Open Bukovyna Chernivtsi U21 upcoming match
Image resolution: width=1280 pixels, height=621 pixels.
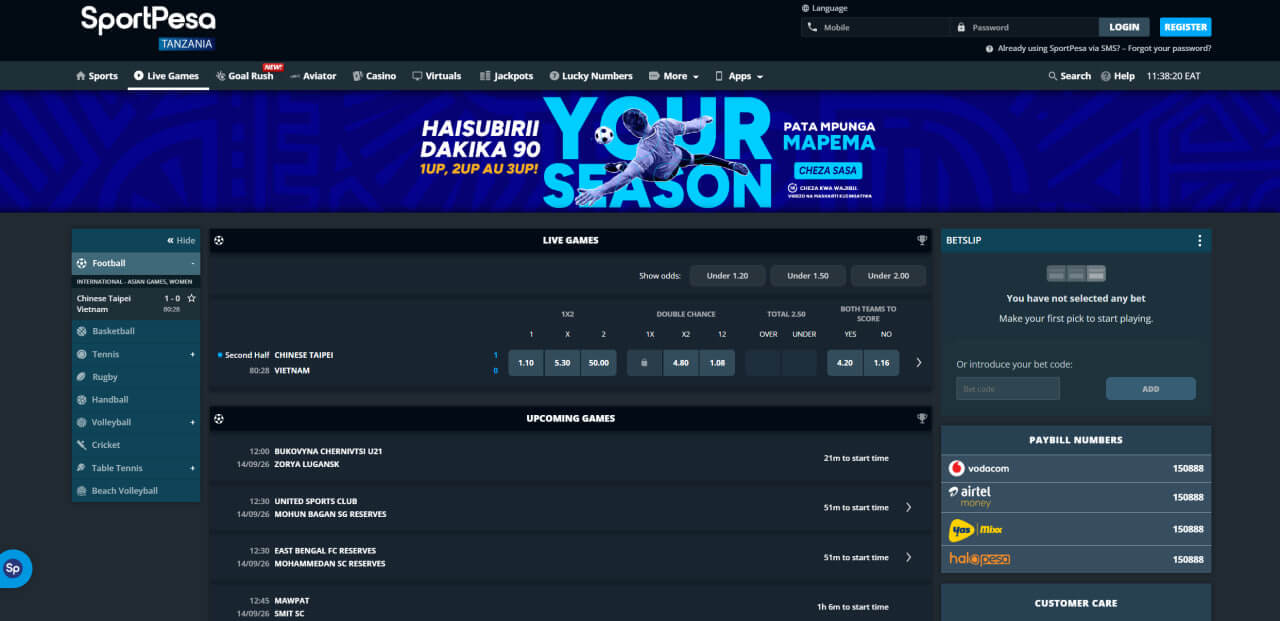[x=570, y=458]
